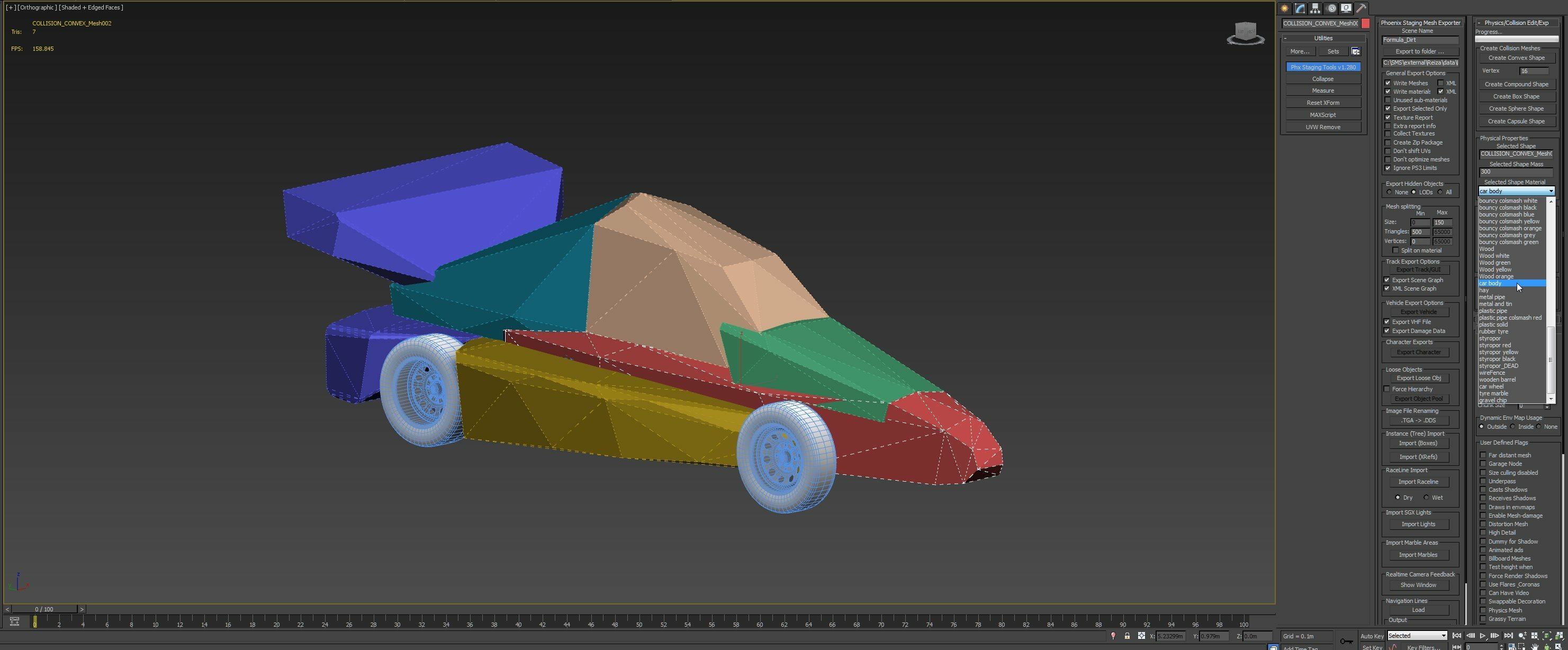Click the Configure Button Sets icon
Screen dimensions: 1568x650
coord(1356,52)
